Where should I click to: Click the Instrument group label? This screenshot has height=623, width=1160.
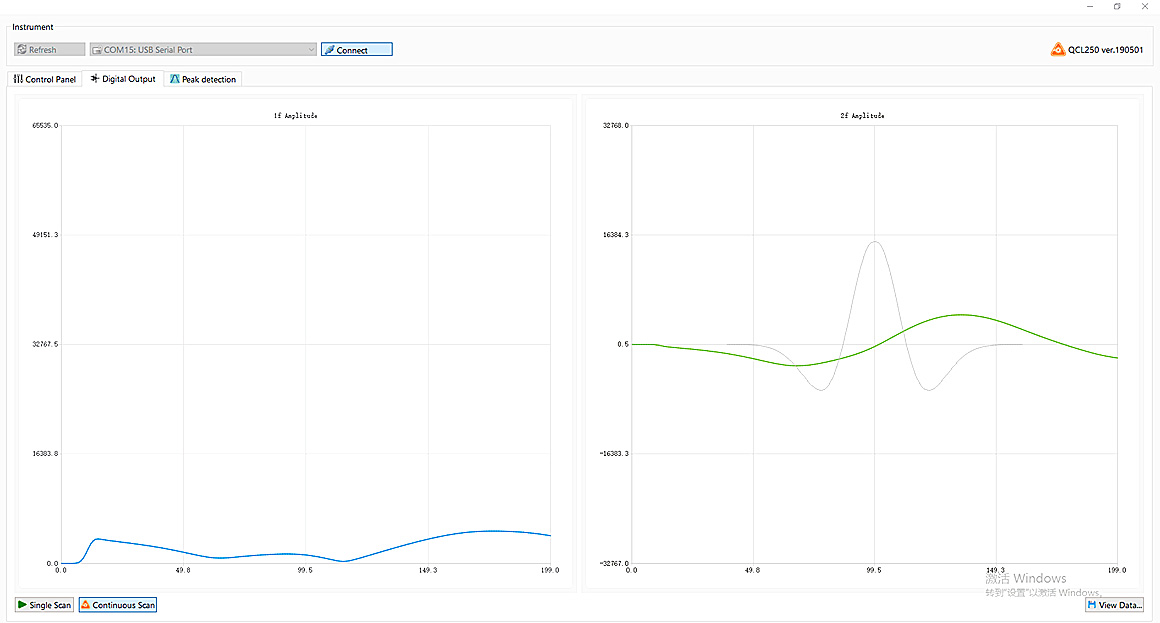click(33, 27)
